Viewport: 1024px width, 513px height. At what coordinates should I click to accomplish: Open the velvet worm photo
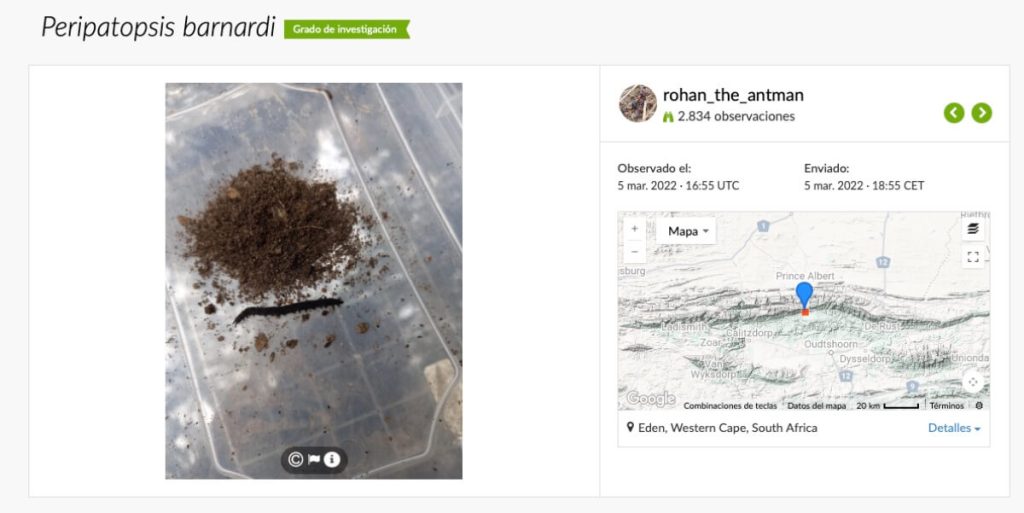click(x=313, y=281)
